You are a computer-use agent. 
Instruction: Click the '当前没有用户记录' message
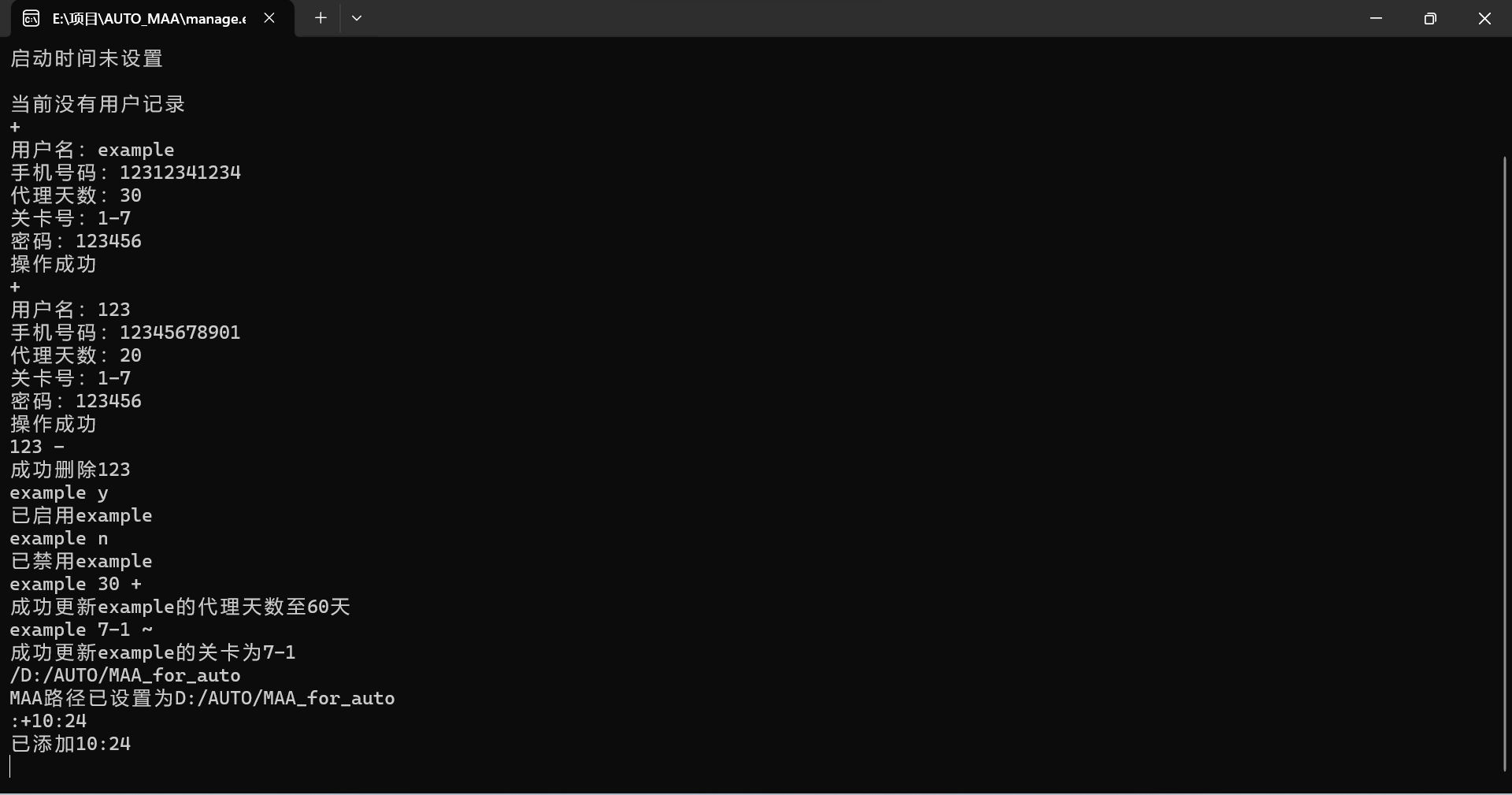98,105
